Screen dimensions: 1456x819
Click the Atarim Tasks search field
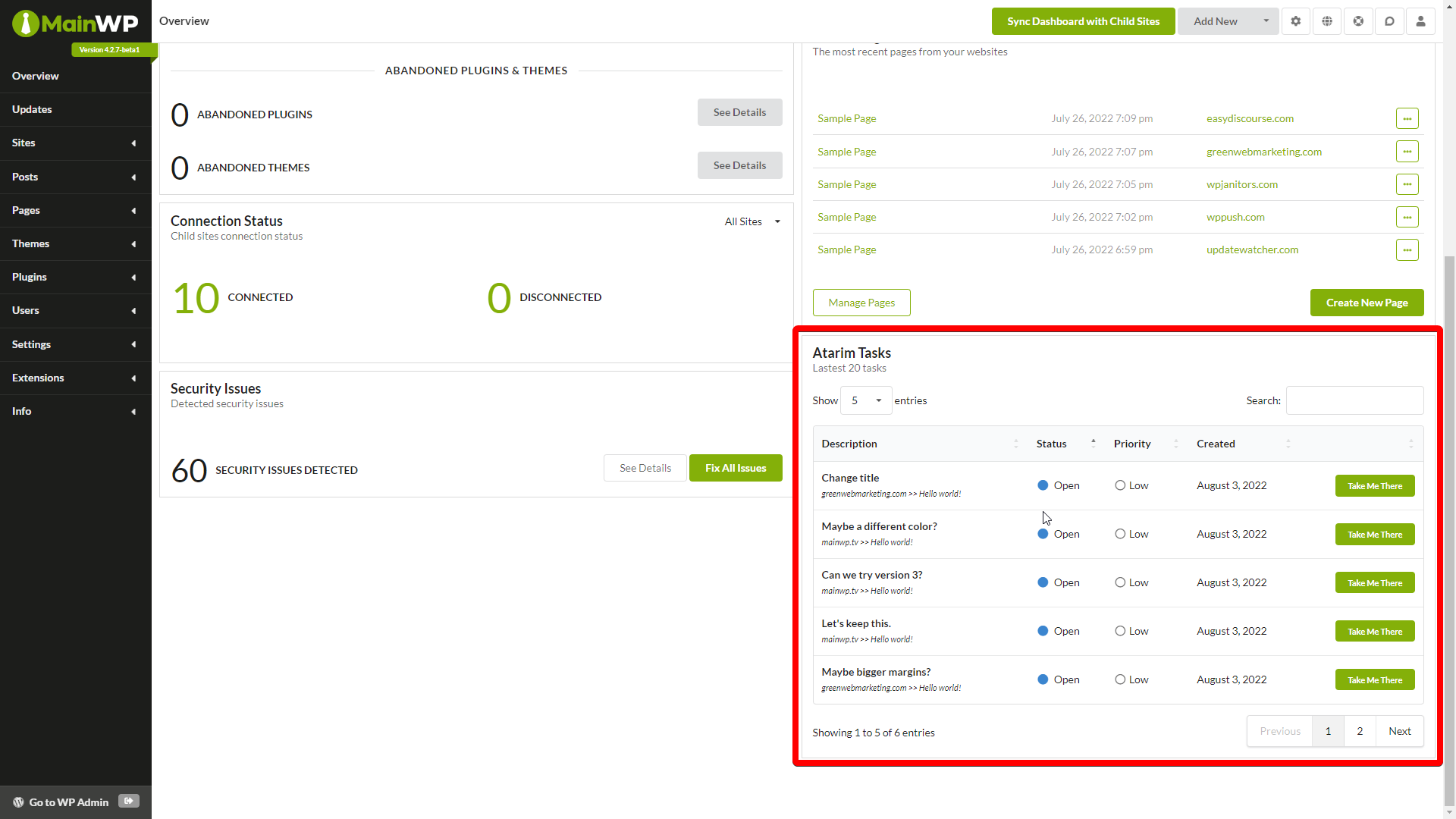(1354, 400)
